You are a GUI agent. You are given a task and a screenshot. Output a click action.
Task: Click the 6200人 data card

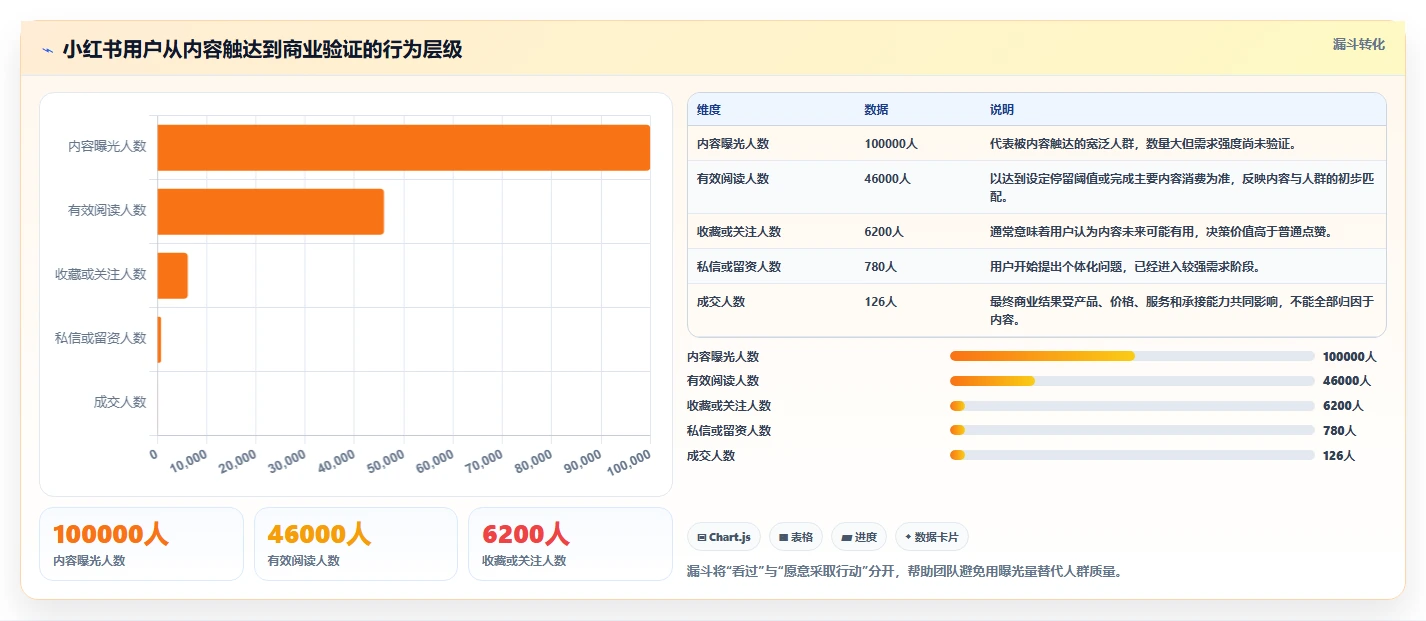570,544
